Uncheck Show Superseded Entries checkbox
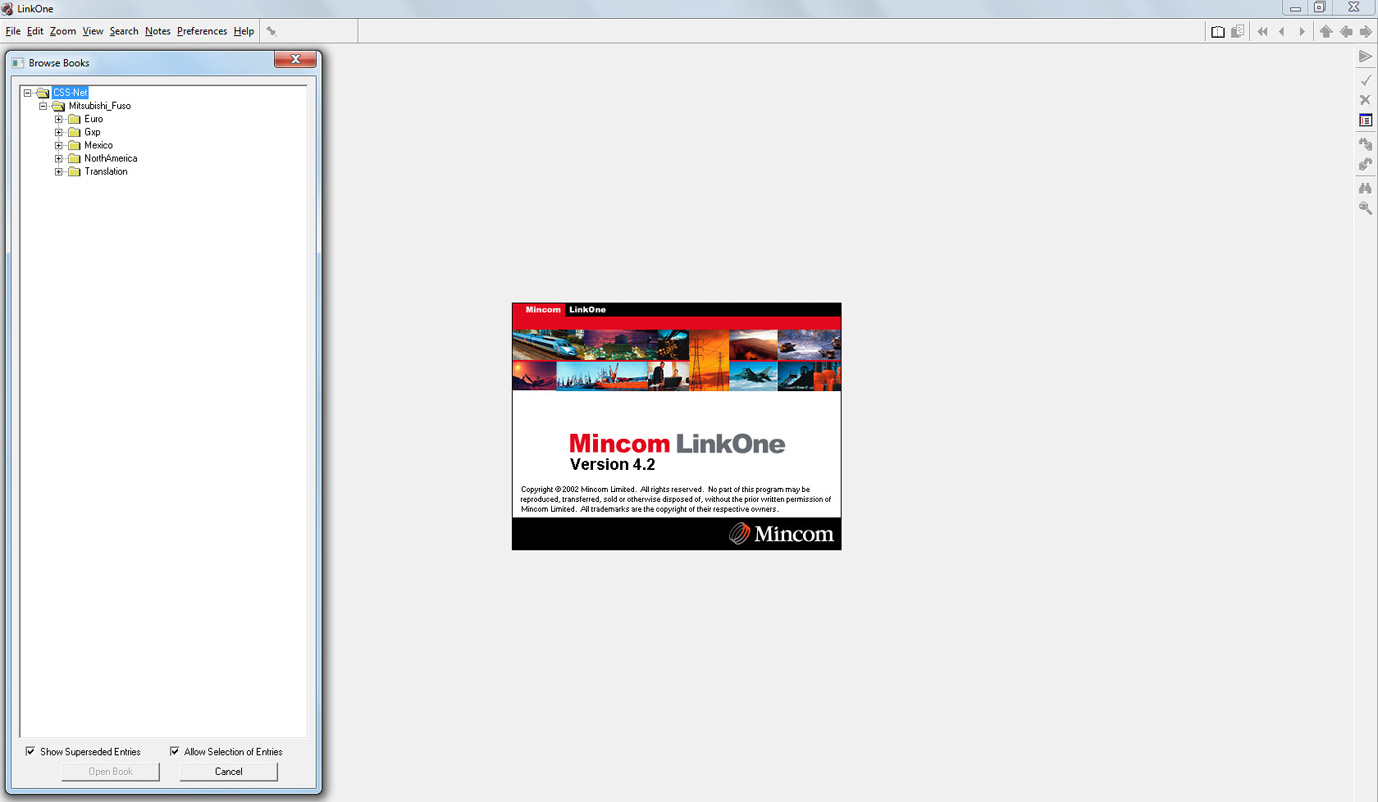Image resolution: width=1378 pixels, height=802 pixels. [x=31, y=751]
